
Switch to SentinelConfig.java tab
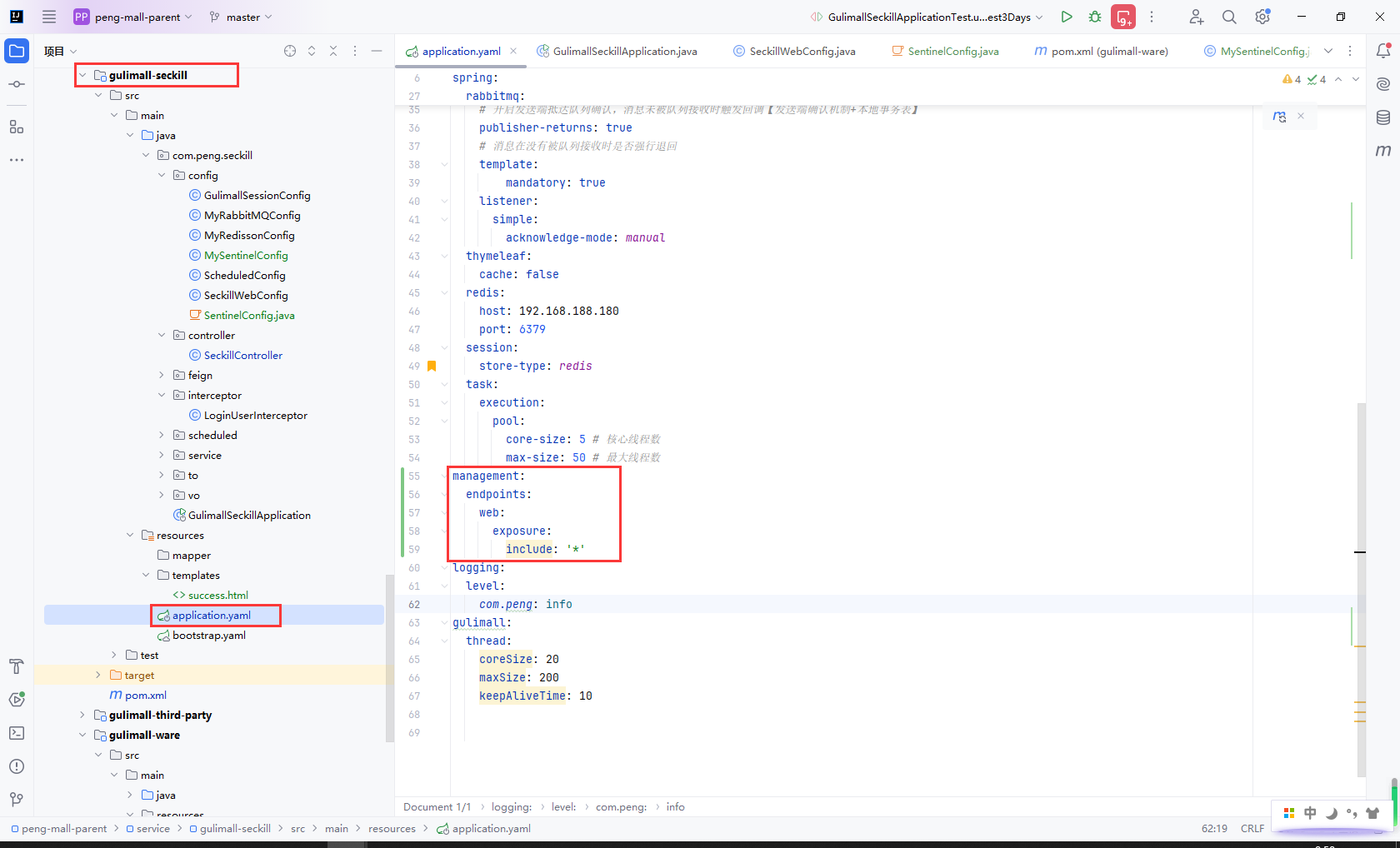945,51
